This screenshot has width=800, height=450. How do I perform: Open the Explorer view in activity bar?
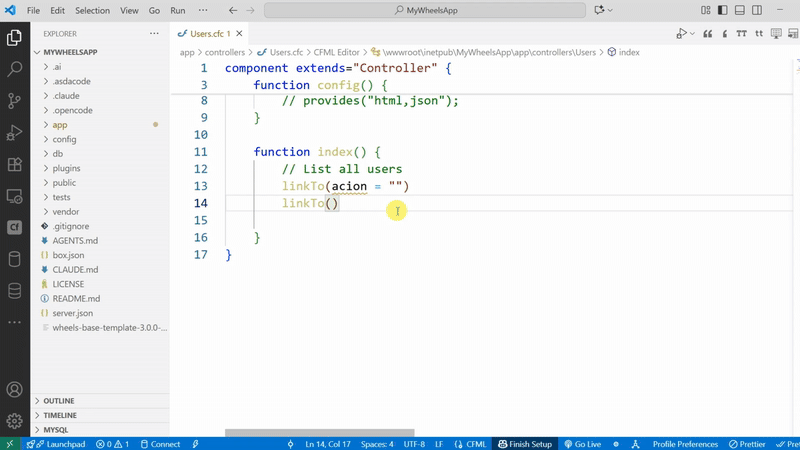coord(14,37)
